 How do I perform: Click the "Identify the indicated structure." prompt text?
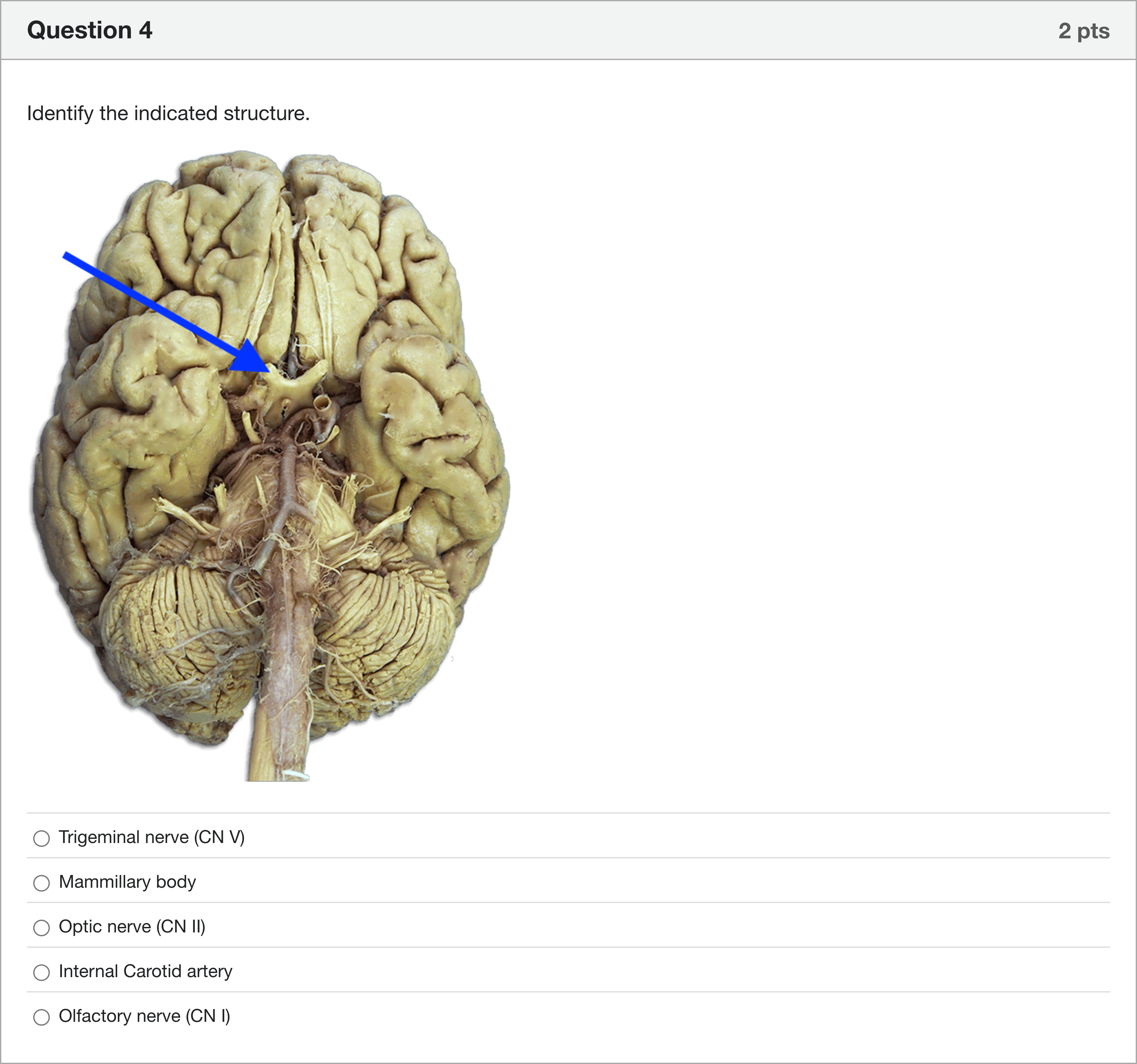click(x=168, y=113)
